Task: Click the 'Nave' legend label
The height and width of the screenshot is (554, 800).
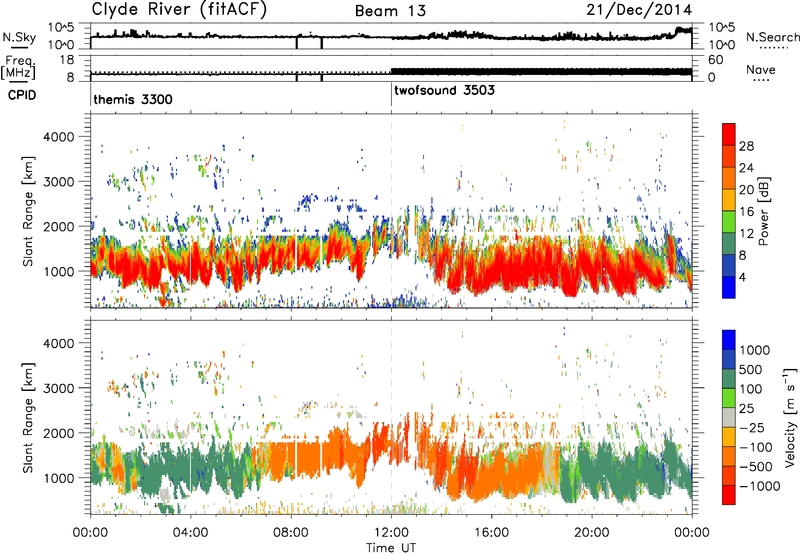Action: (x=761, y=69)
